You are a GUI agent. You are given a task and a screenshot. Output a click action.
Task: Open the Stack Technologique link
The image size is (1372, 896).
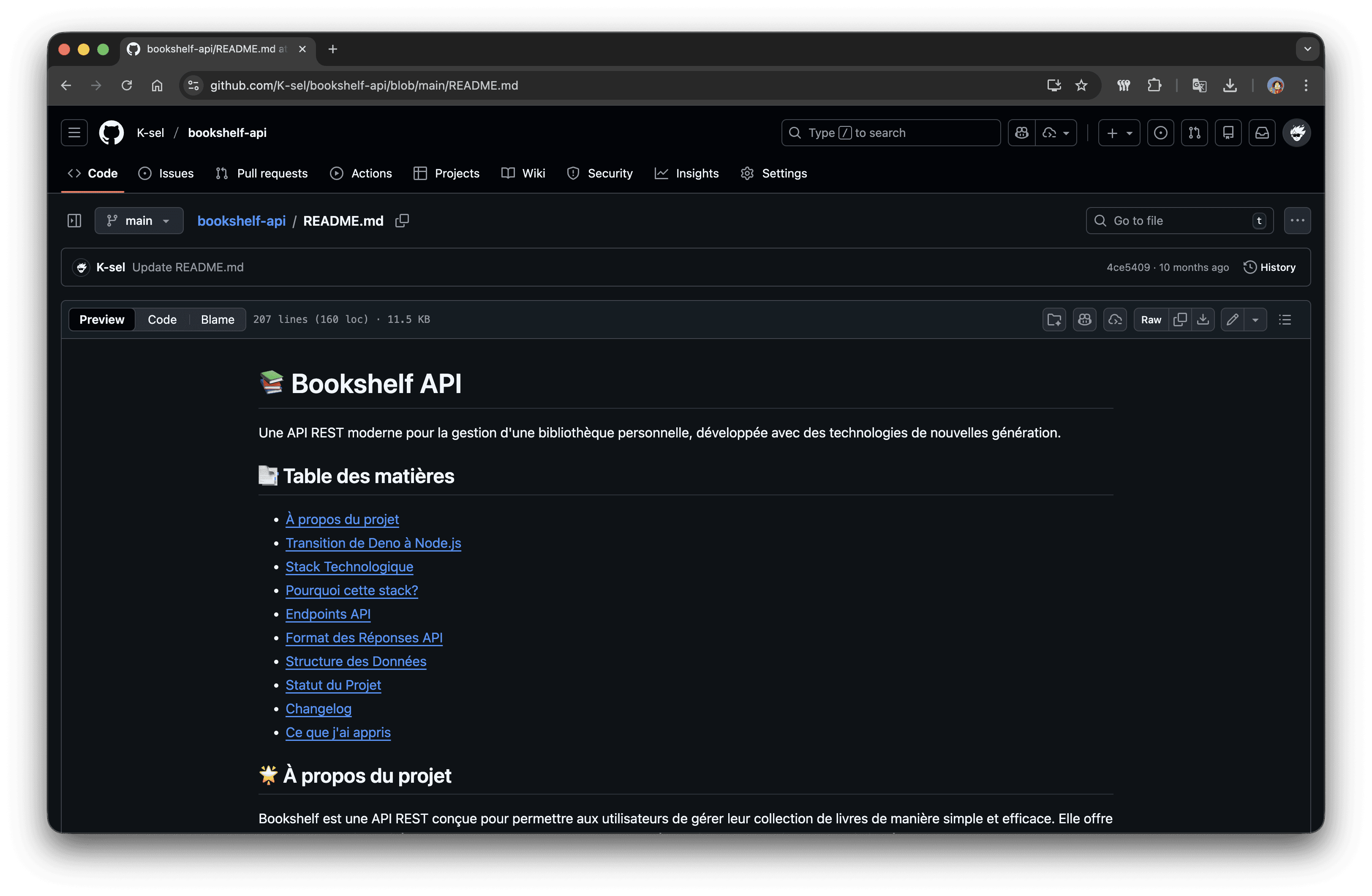349,567
